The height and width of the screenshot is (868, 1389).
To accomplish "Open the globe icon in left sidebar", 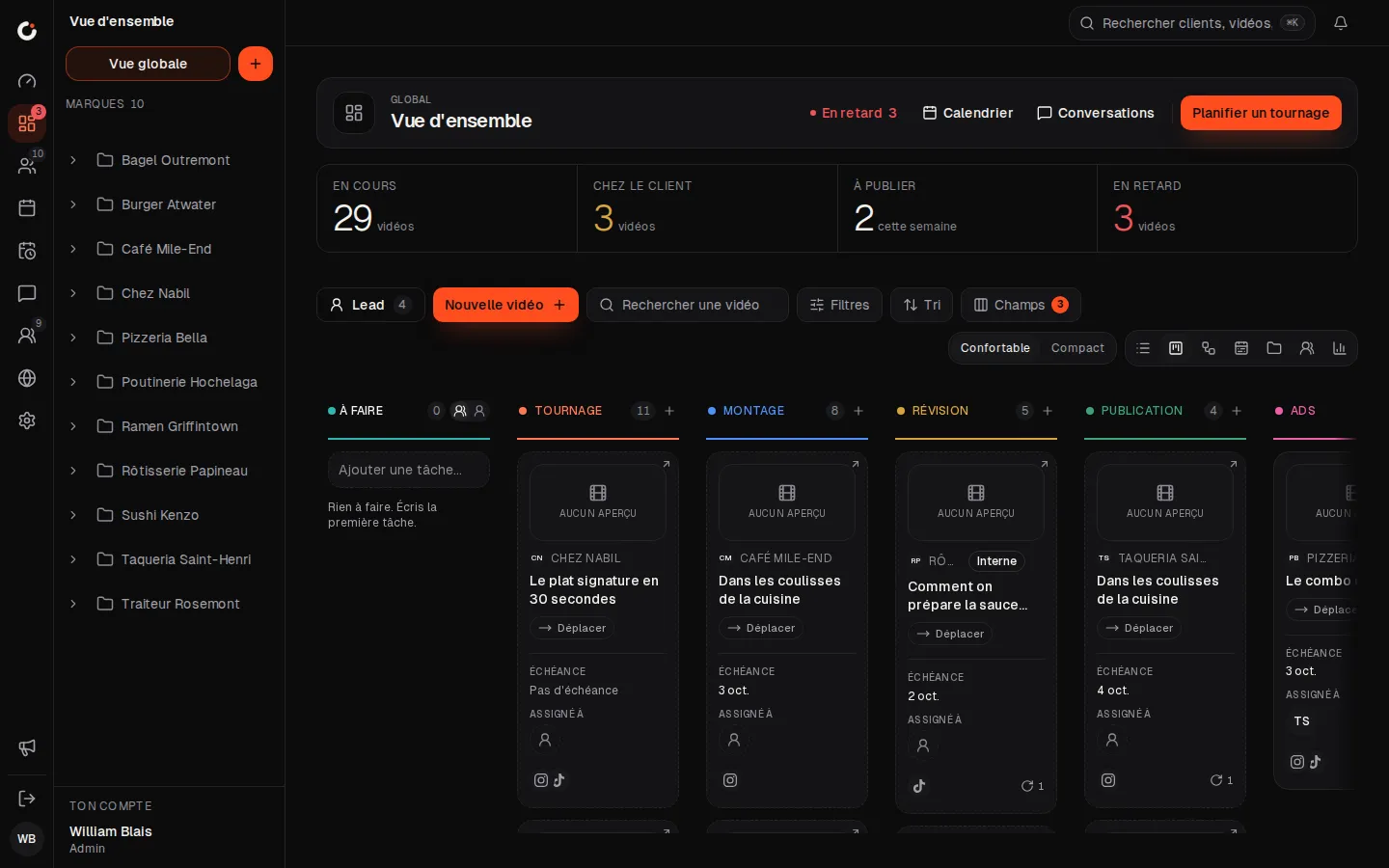I will tap(27, 378).
